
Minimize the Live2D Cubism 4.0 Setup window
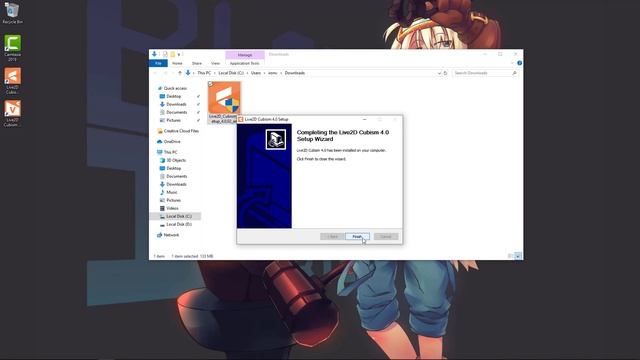364,119
